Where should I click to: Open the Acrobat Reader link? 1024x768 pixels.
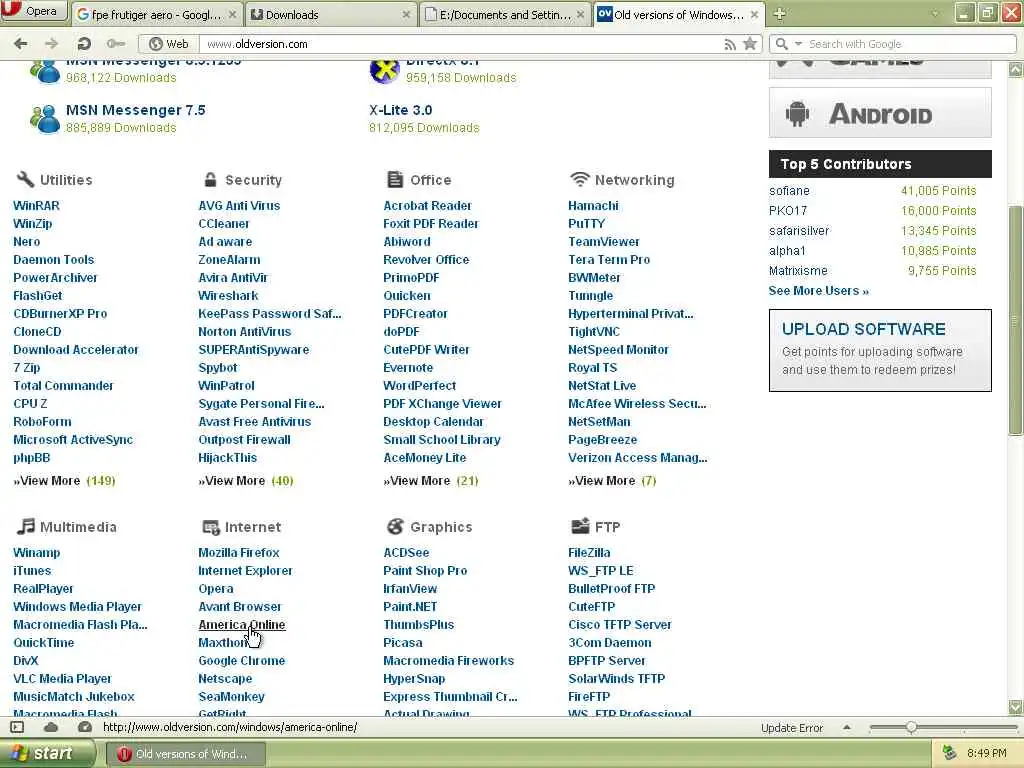pos(427,205)
